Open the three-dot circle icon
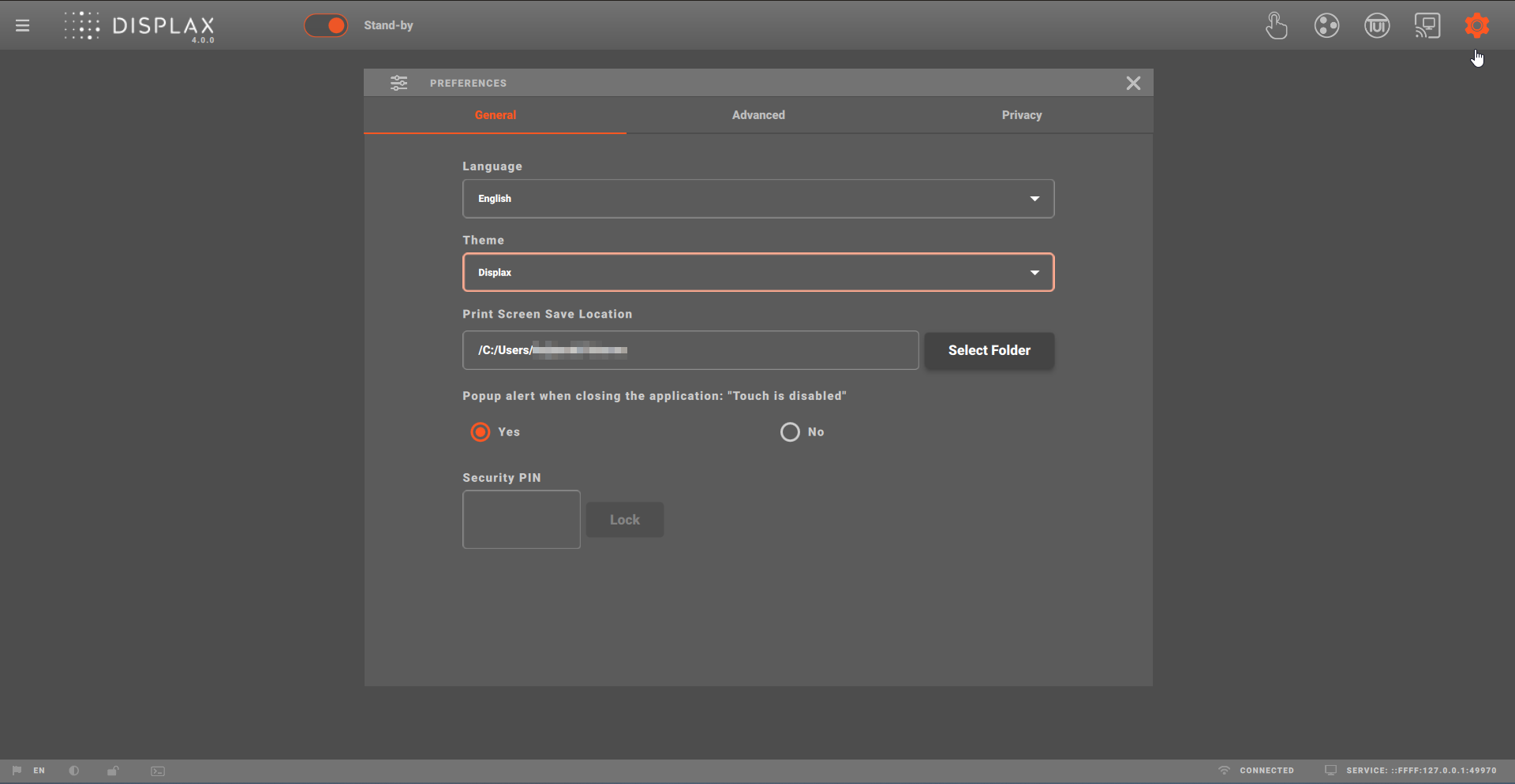Screen dimensions: 1515x784 point(1326,25)
